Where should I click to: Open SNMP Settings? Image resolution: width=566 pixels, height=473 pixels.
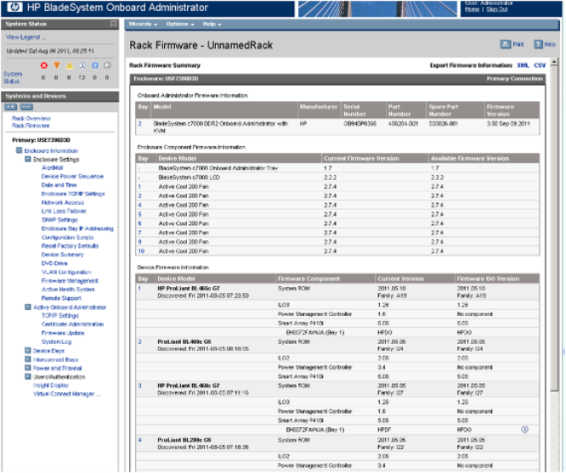(59, 220)
